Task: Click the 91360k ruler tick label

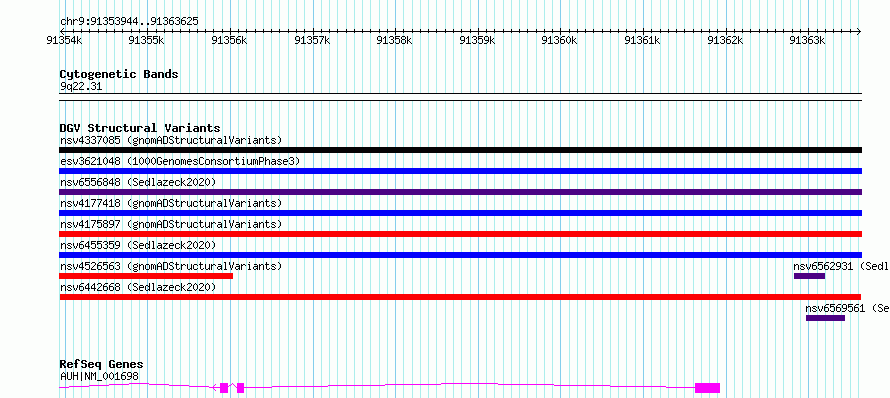Action: pyautogui.click(x=560, y=40)
